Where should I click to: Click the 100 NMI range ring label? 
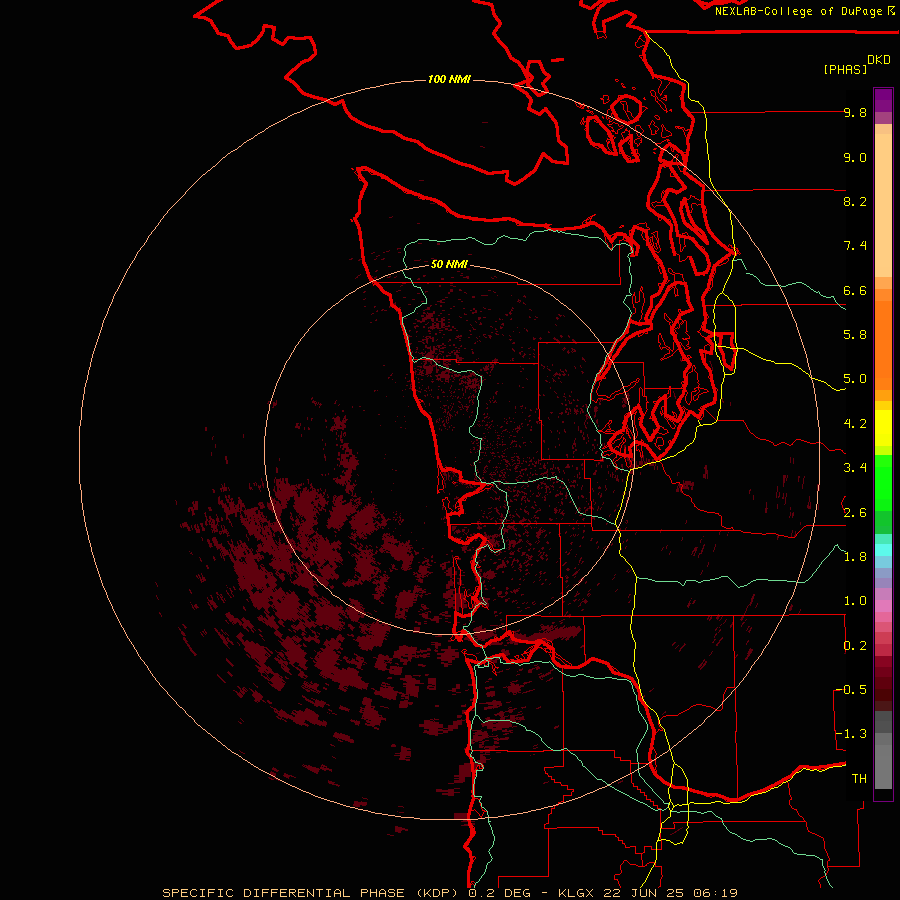pos(449,79)
